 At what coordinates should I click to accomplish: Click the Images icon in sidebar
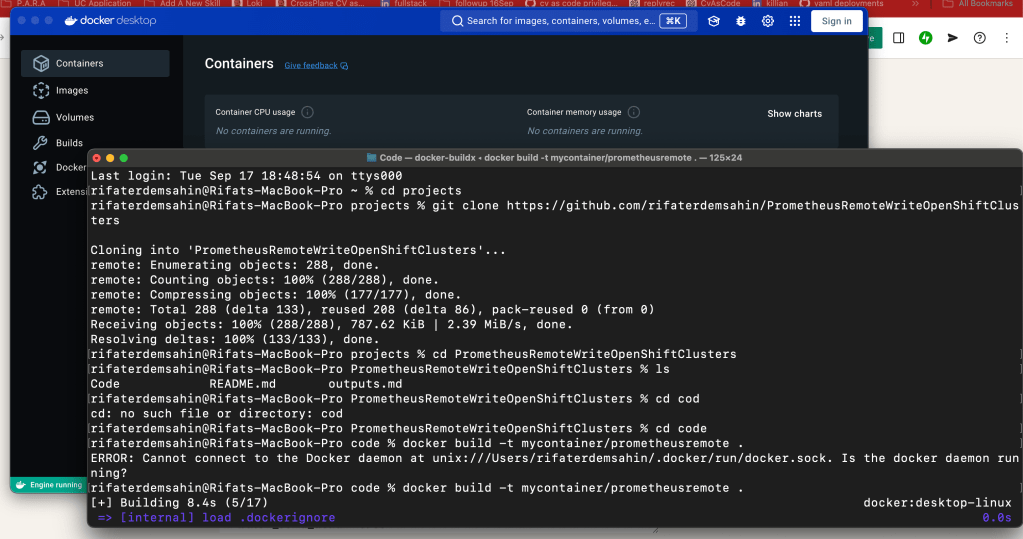point(41,91)
